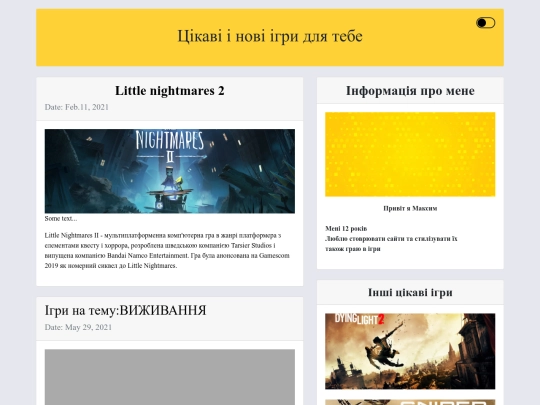Viewport: 540px width, 405px height.
Task: Open the Sniper game image at the bottom
Action: pos(410,402)
